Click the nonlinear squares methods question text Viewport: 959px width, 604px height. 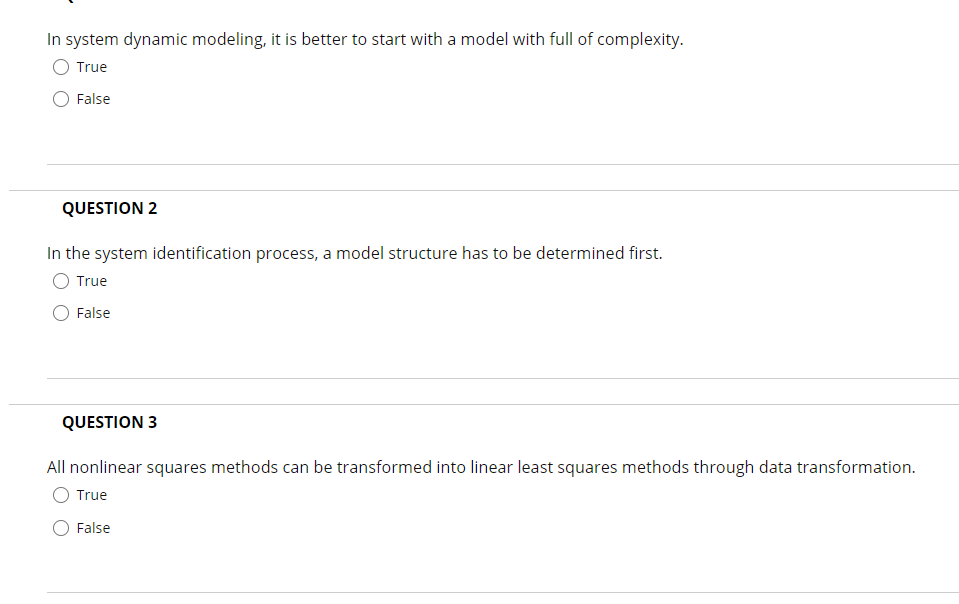coord(481,467)
